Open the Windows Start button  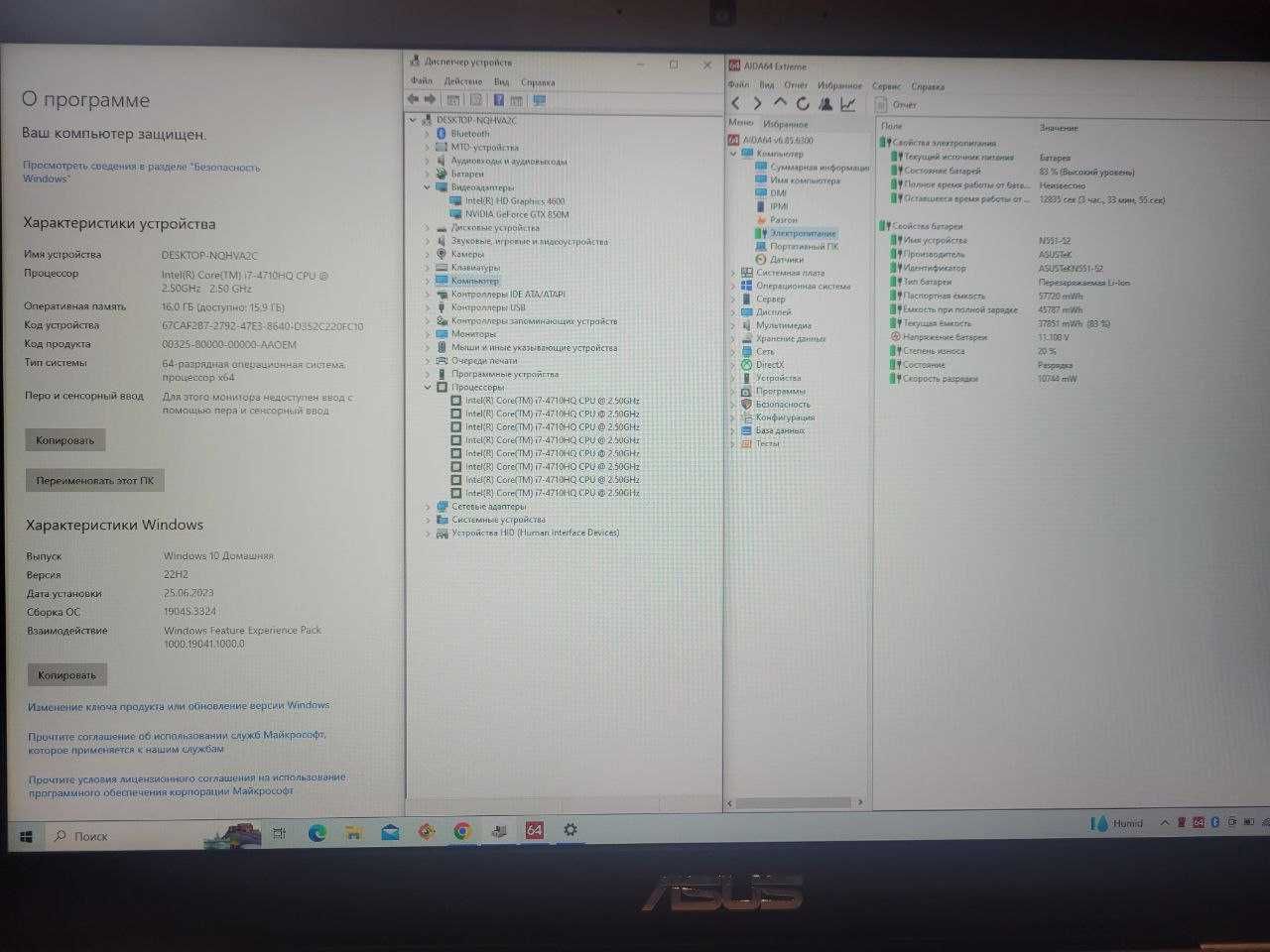click(x=26, y=837)
